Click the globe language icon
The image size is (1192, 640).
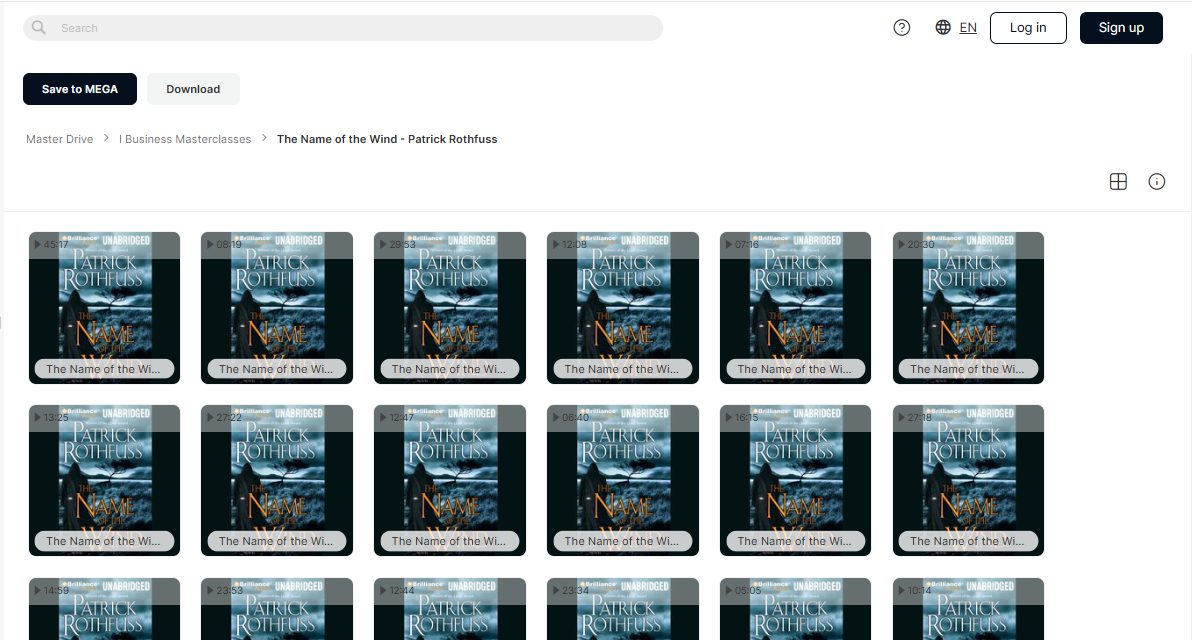tap(943, 27)
